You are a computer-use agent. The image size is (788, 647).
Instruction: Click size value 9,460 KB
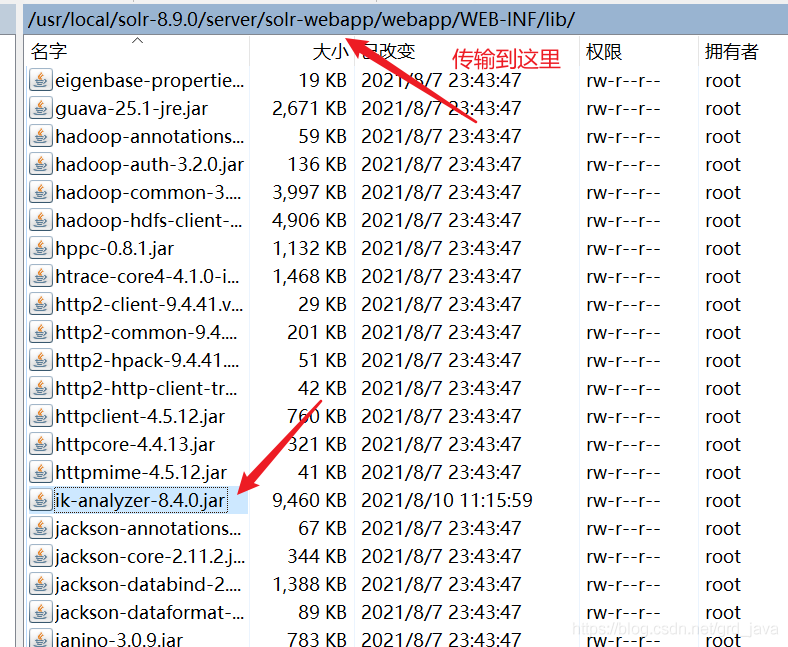coord(310,501)
